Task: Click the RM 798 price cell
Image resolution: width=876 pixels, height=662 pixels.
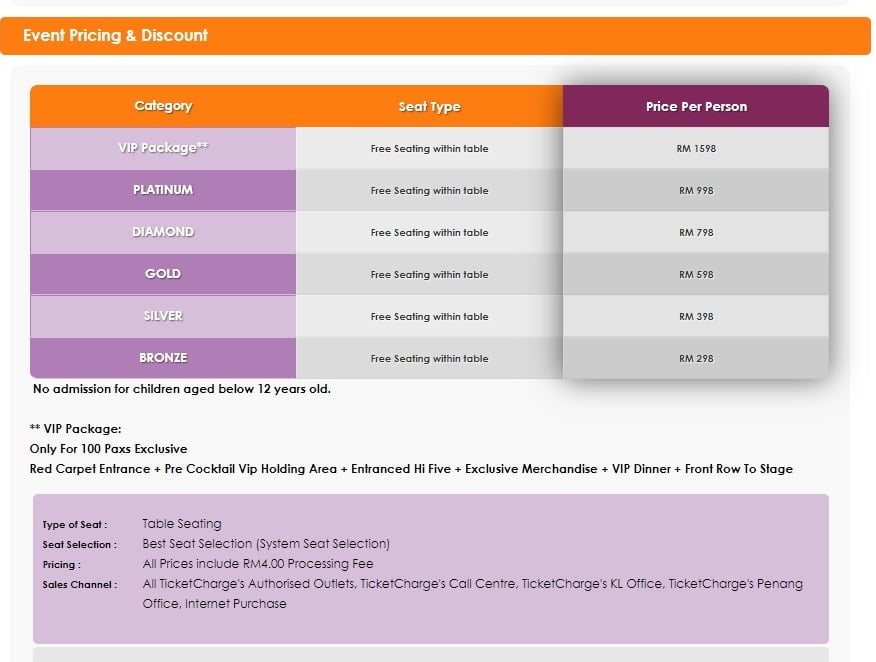Action: click(x=696, y=233)
